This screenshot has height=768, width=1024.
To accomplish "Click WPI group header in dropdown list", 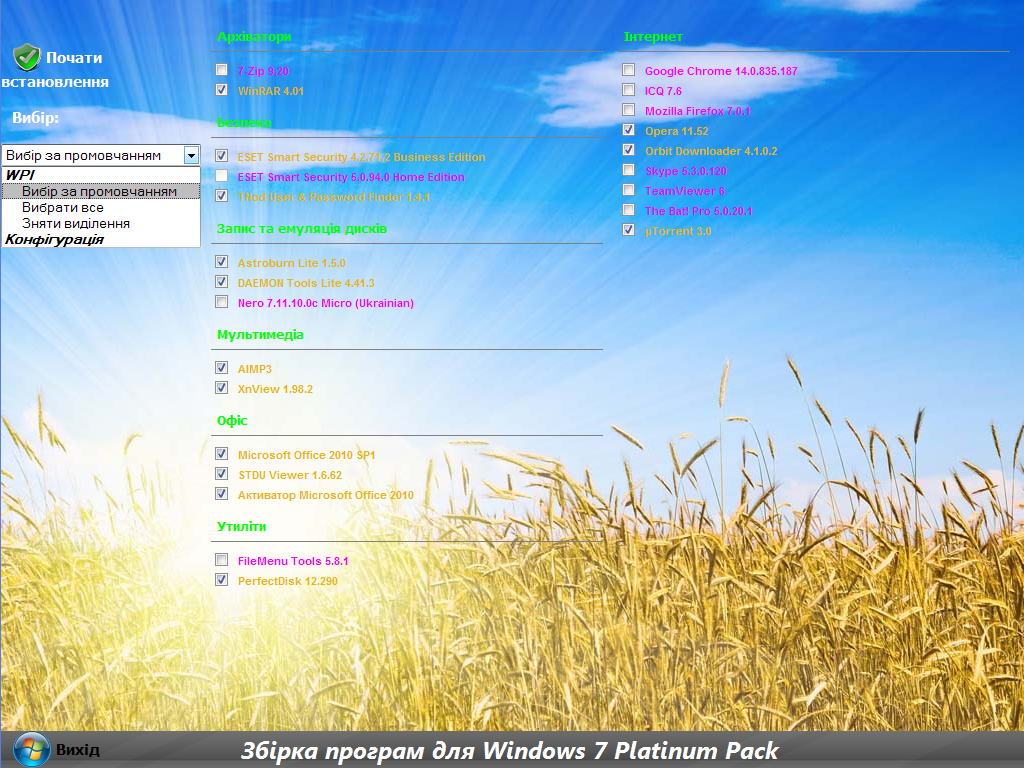I will (20, 175).
